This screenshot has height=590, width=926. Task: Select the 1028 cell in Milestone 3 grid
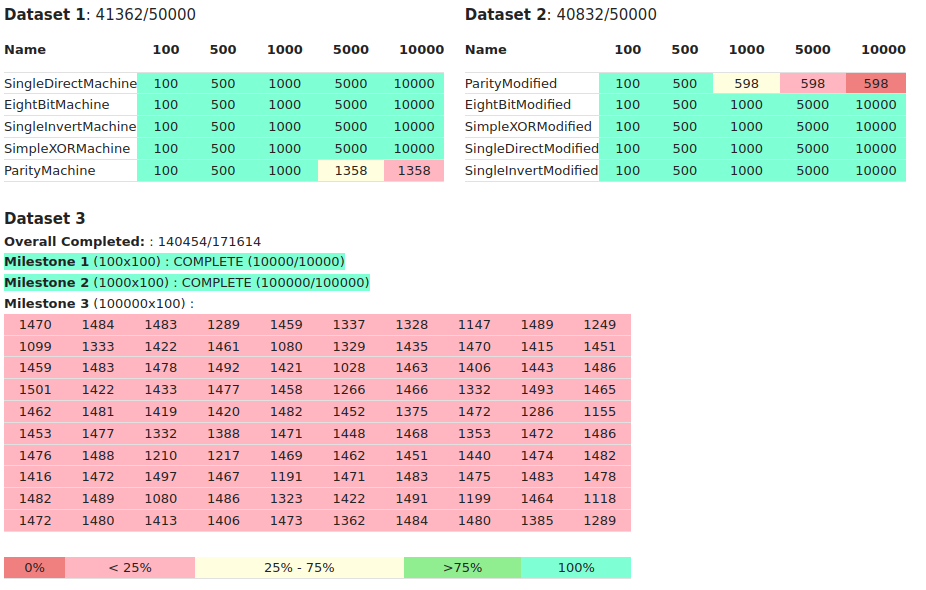[349, 368]
